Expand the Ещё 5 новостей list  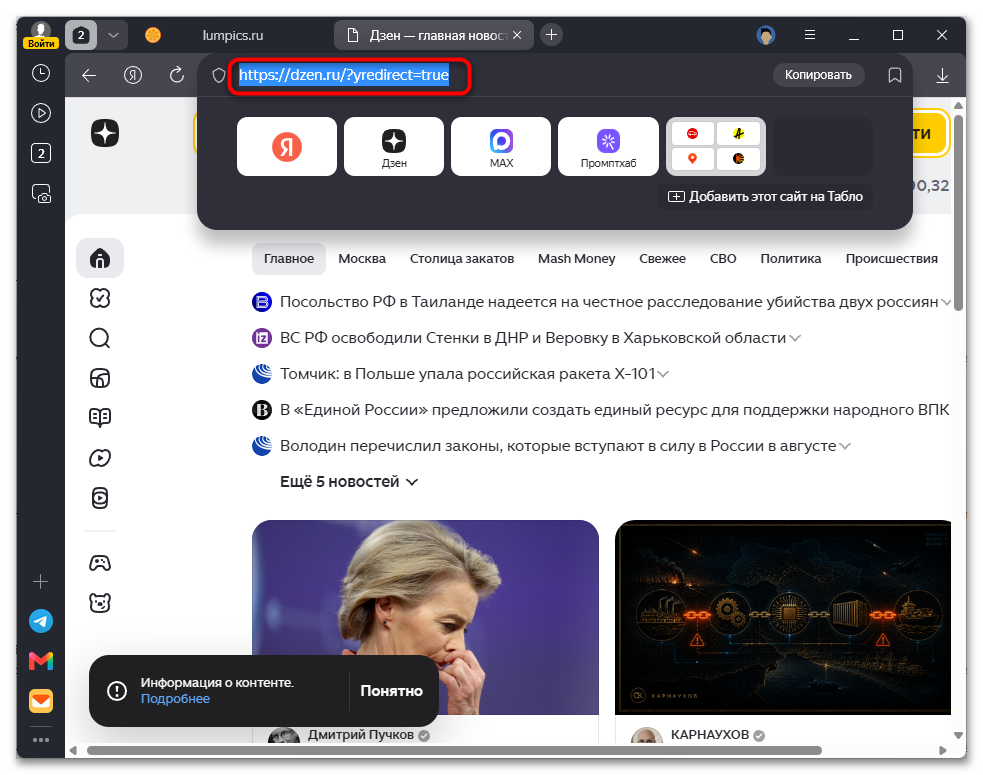point(349,482)
